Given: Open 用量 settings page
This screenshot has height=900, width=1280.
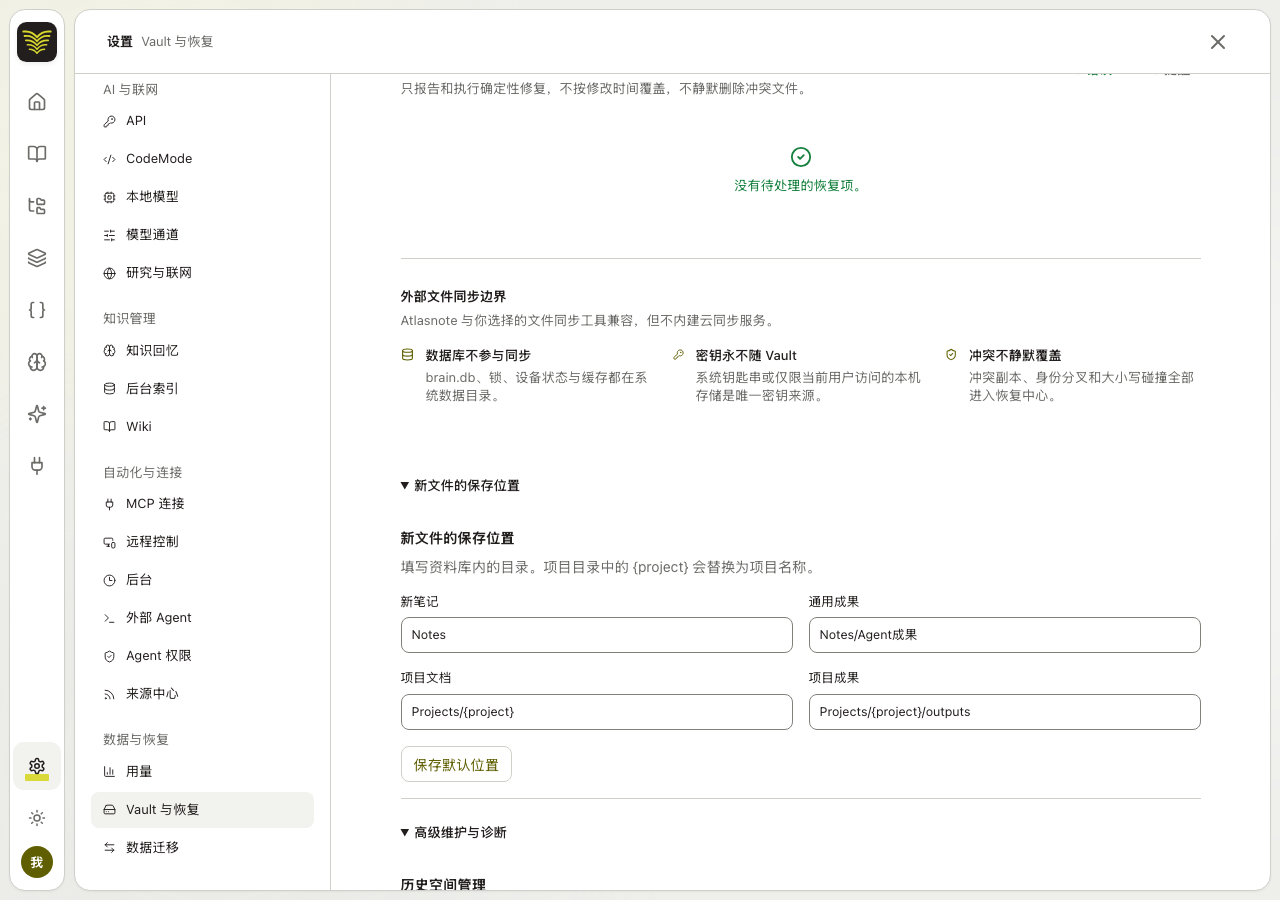Looking at the screenshot, I should [x=202, y=772].
